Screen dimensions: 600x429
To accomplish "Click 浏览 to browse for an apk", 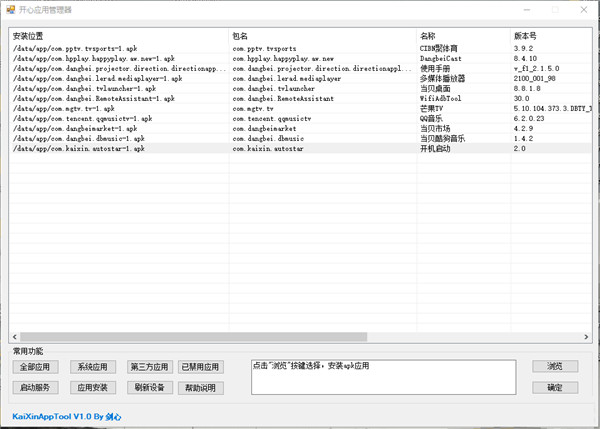I will click(x=554, y=367).
